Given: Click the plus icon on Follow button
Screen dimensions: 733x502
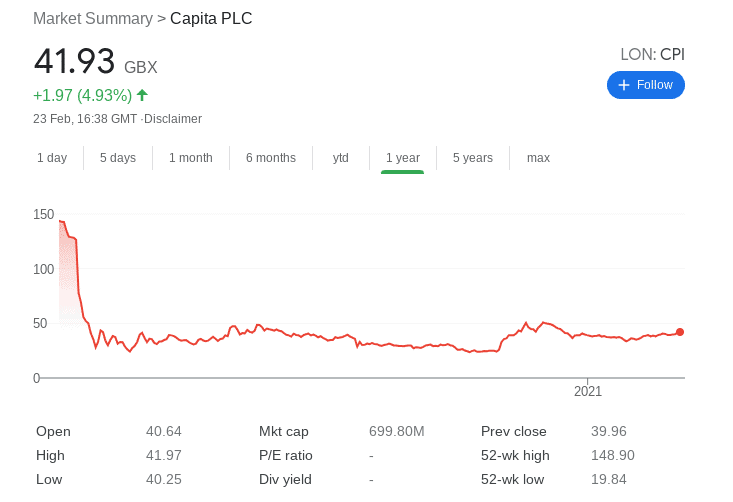Looking at the screenshot, I should [x=624, y=85].
